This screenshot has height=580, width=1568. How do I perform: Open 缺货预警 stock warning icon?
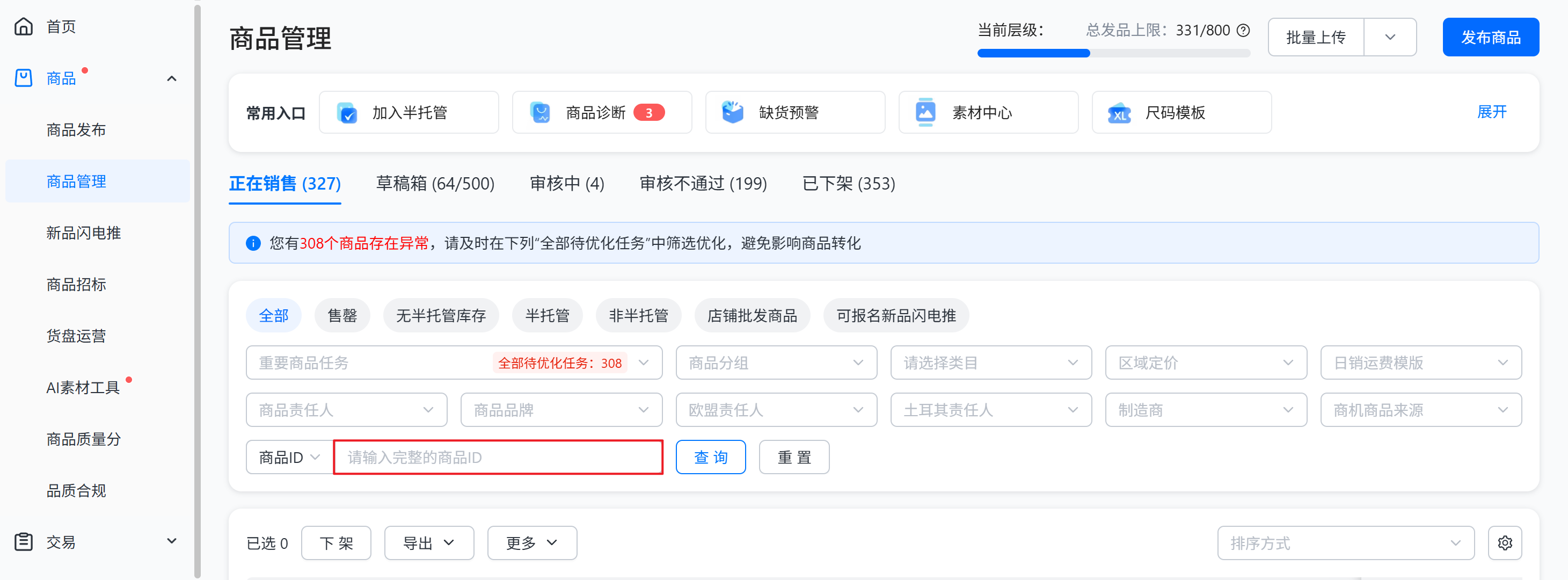point(732,113)
